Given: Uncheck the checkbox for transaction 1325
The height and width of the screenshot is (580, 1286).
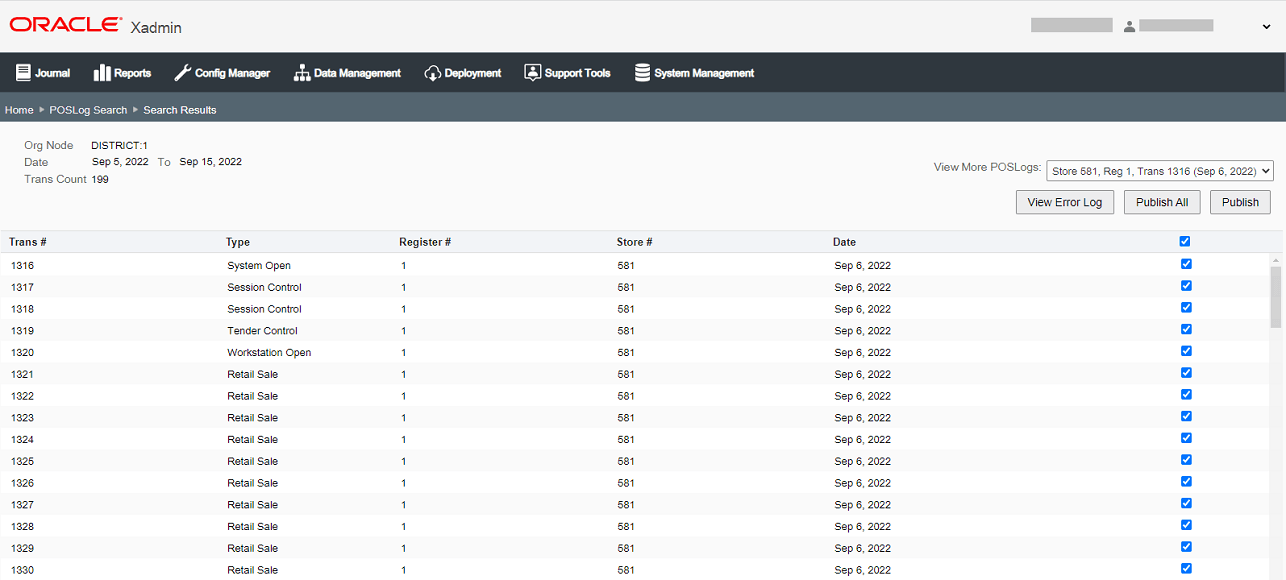Looking at the screenshot, I should pyautogui.click(x=1186, y=460).
